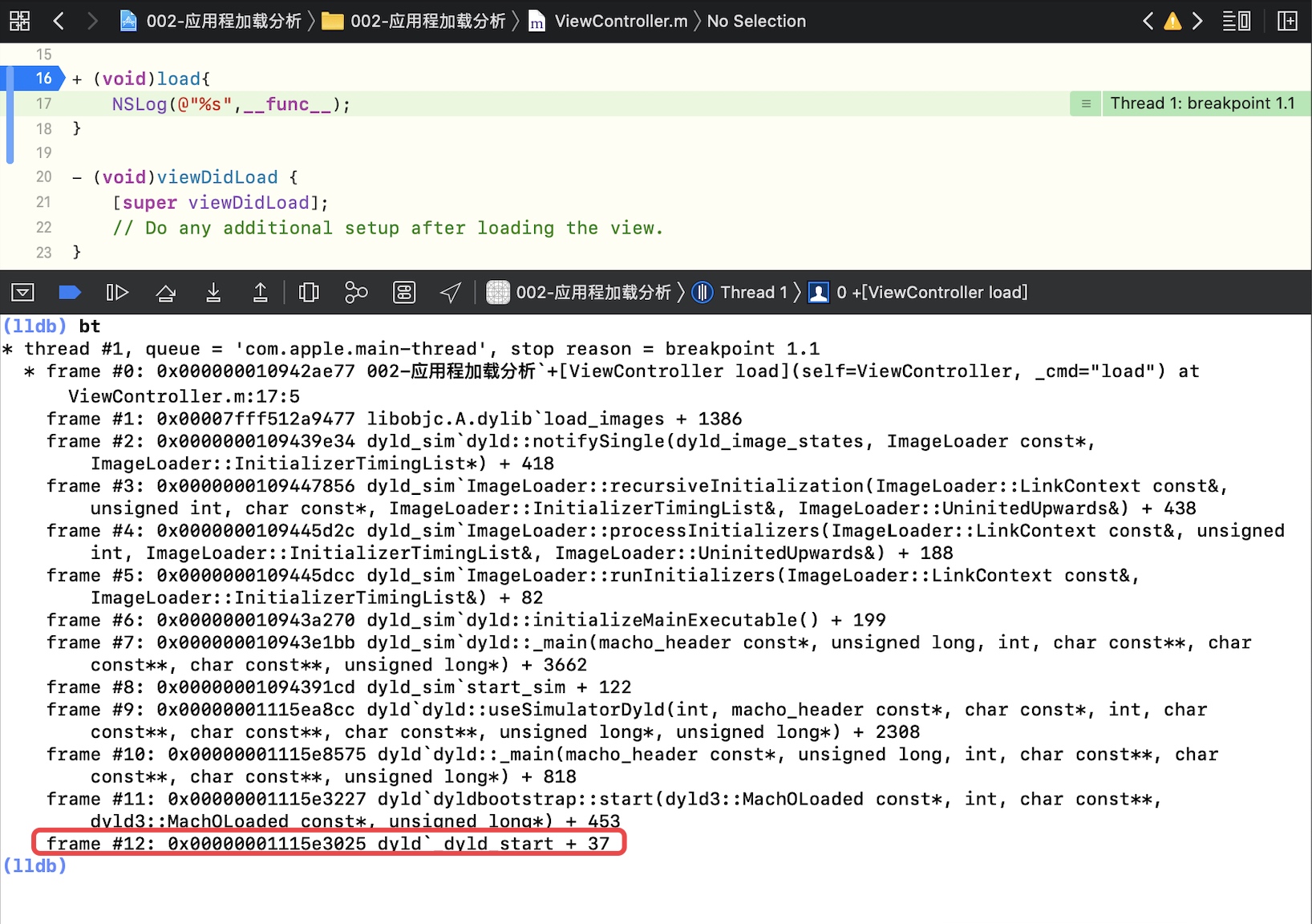Step over the current line
Viewport: 1312px width, 924px height.
165,292
